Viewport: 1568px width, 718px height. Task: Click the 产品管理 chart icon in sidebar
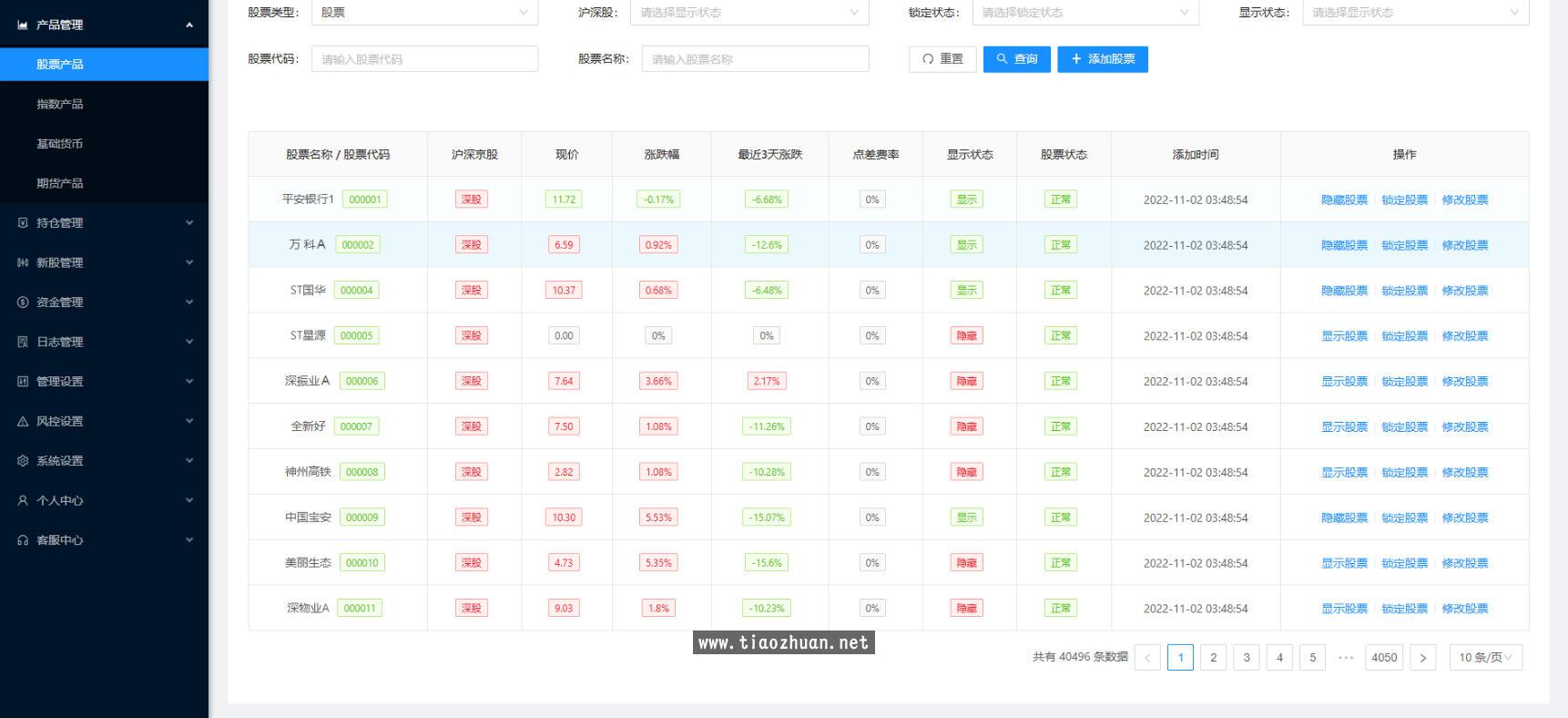click(x=23, y=25)
